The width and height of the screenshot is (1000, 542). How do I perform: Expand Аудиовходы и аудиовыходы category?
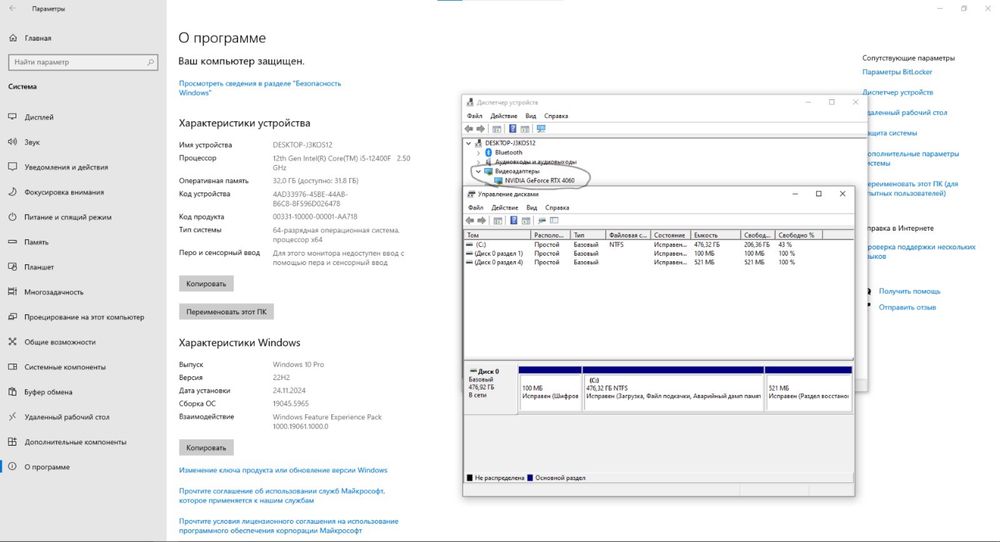coord(478,162)
